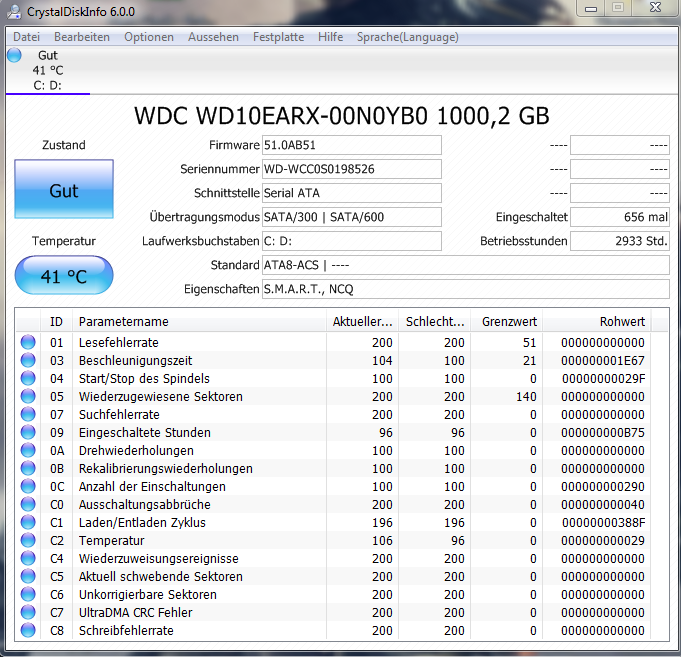Click status orb for Wiederzugewiesene Sektoren
The width and height of the screenshot is (681, 657).
(28, 396)
